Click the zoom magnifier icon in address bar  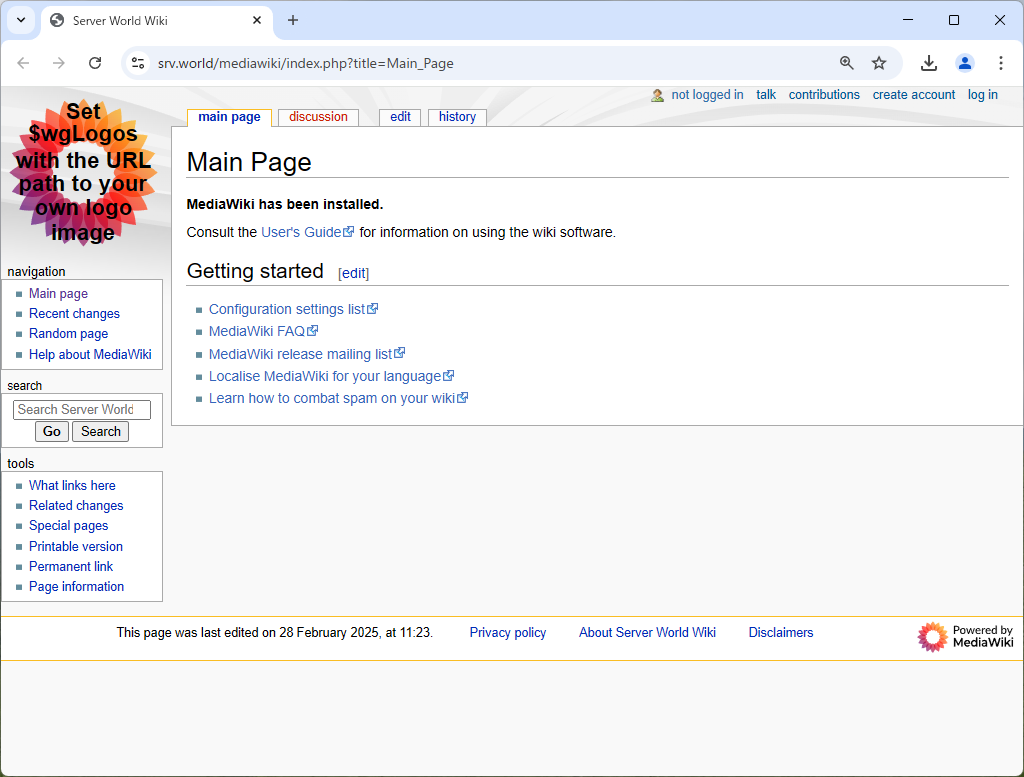coord(846,63)
